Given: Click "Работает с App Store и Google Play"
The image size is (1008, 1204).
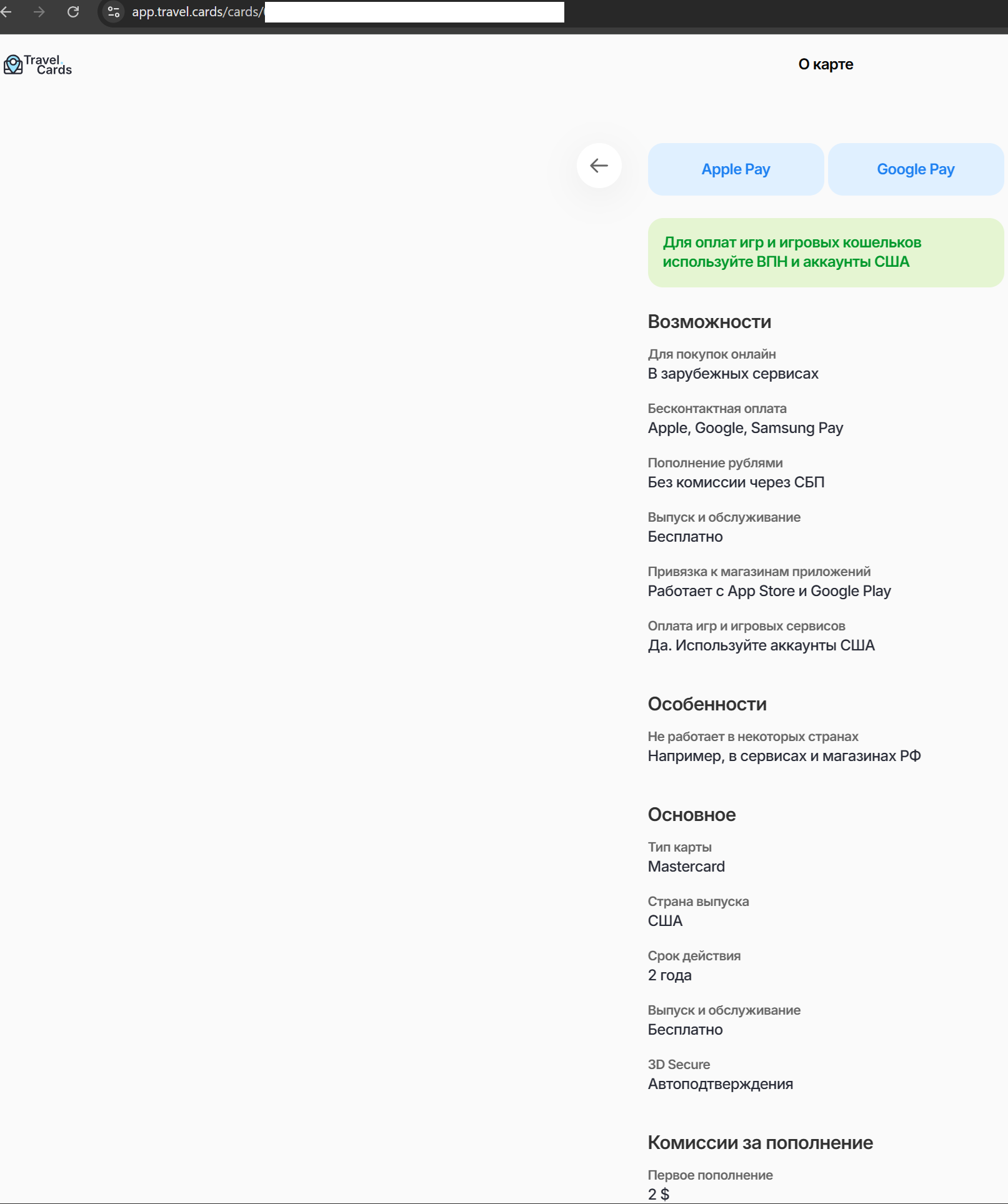Looking at the screenshot, I should tap(769, 591).
